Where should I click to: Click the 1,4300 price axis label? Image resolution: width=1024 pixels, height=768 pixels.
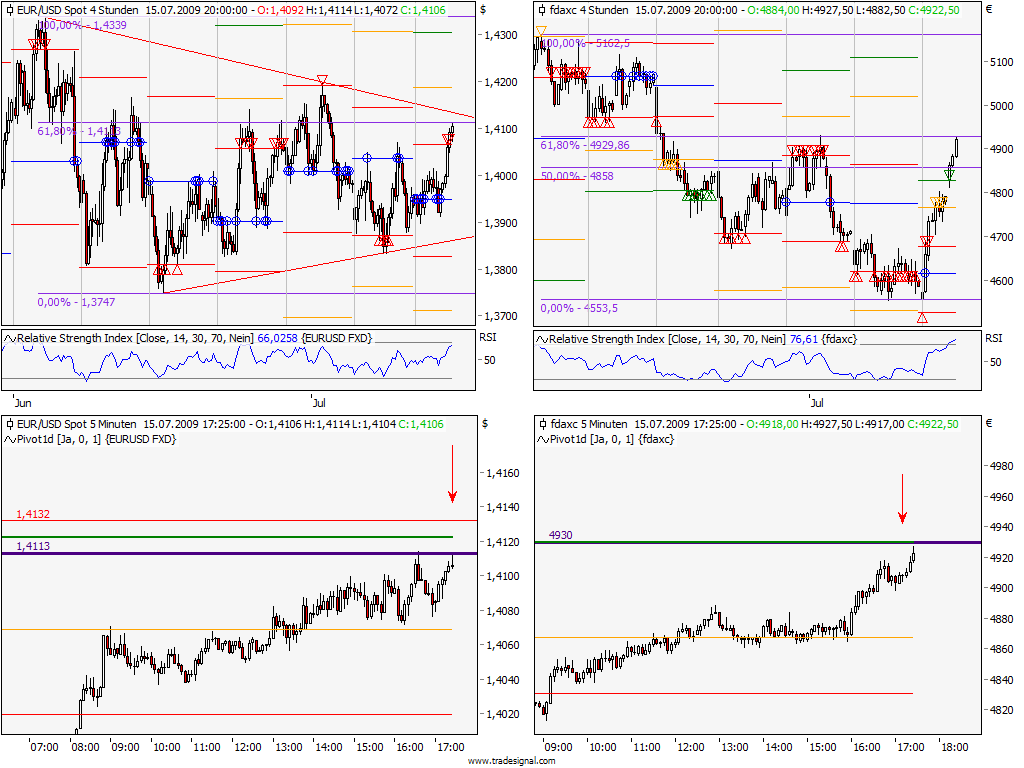pos(501,35)
